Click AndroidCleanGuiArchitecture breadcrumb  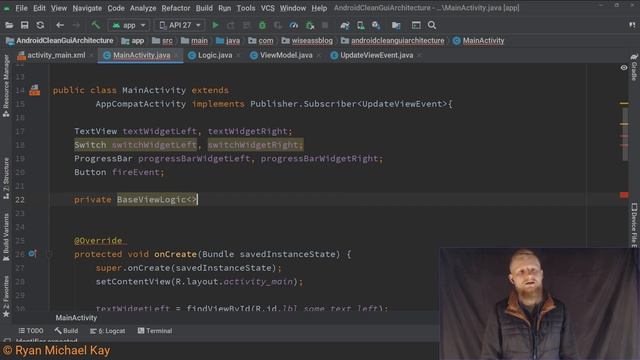tap(60, 40)
